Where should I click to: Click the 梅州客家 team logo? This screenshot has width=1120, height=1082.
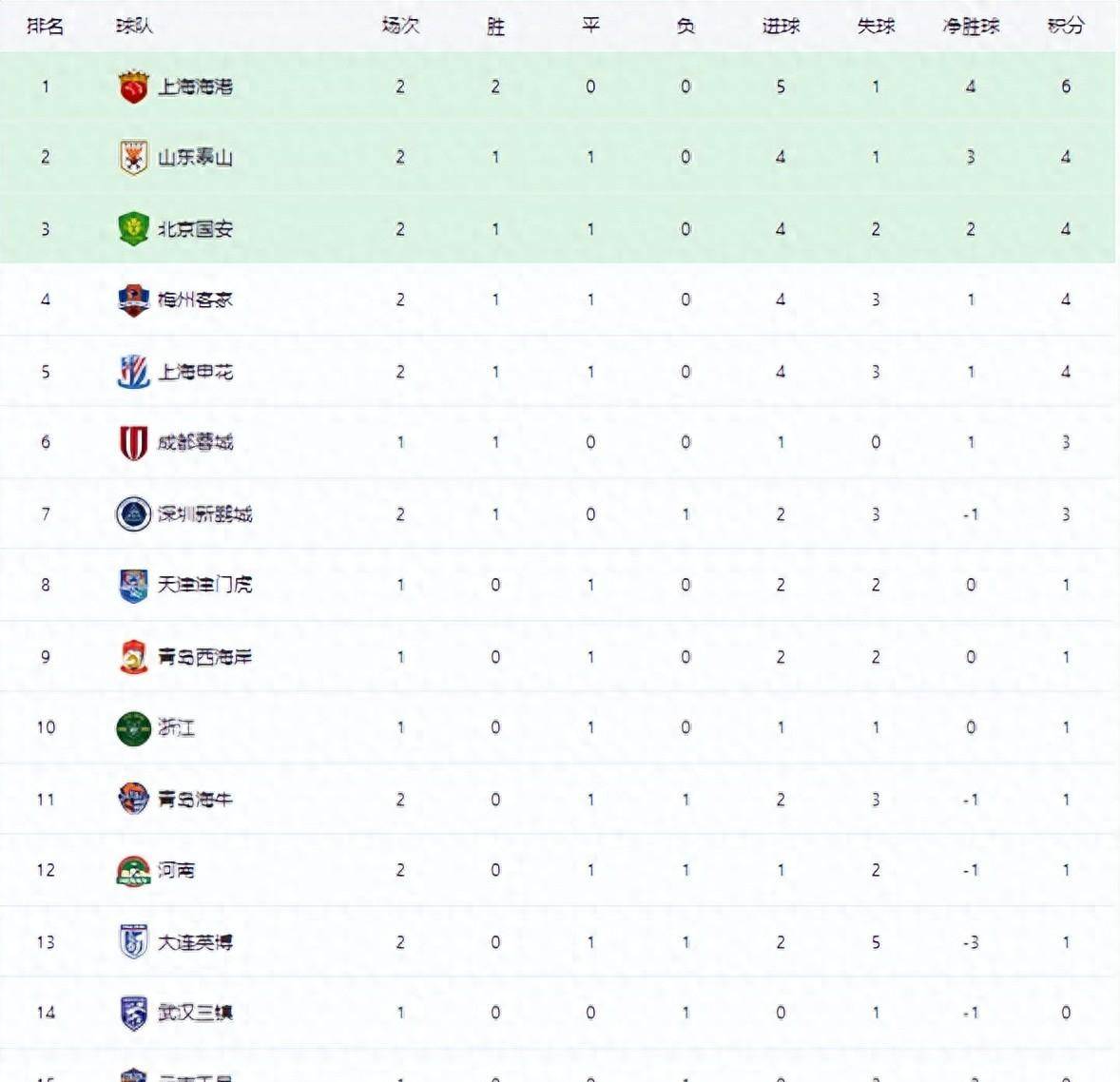(x=133, y=300)
